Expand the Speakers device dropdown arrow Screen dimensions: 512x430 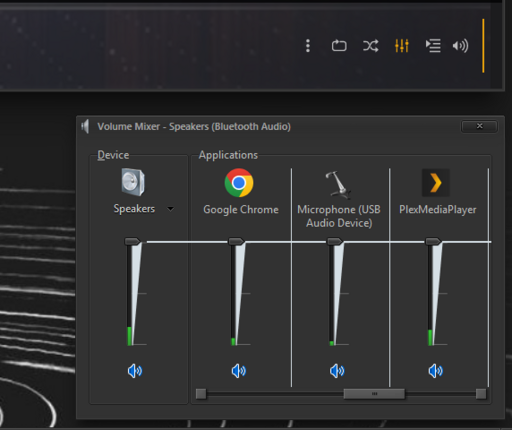(170, 209)
